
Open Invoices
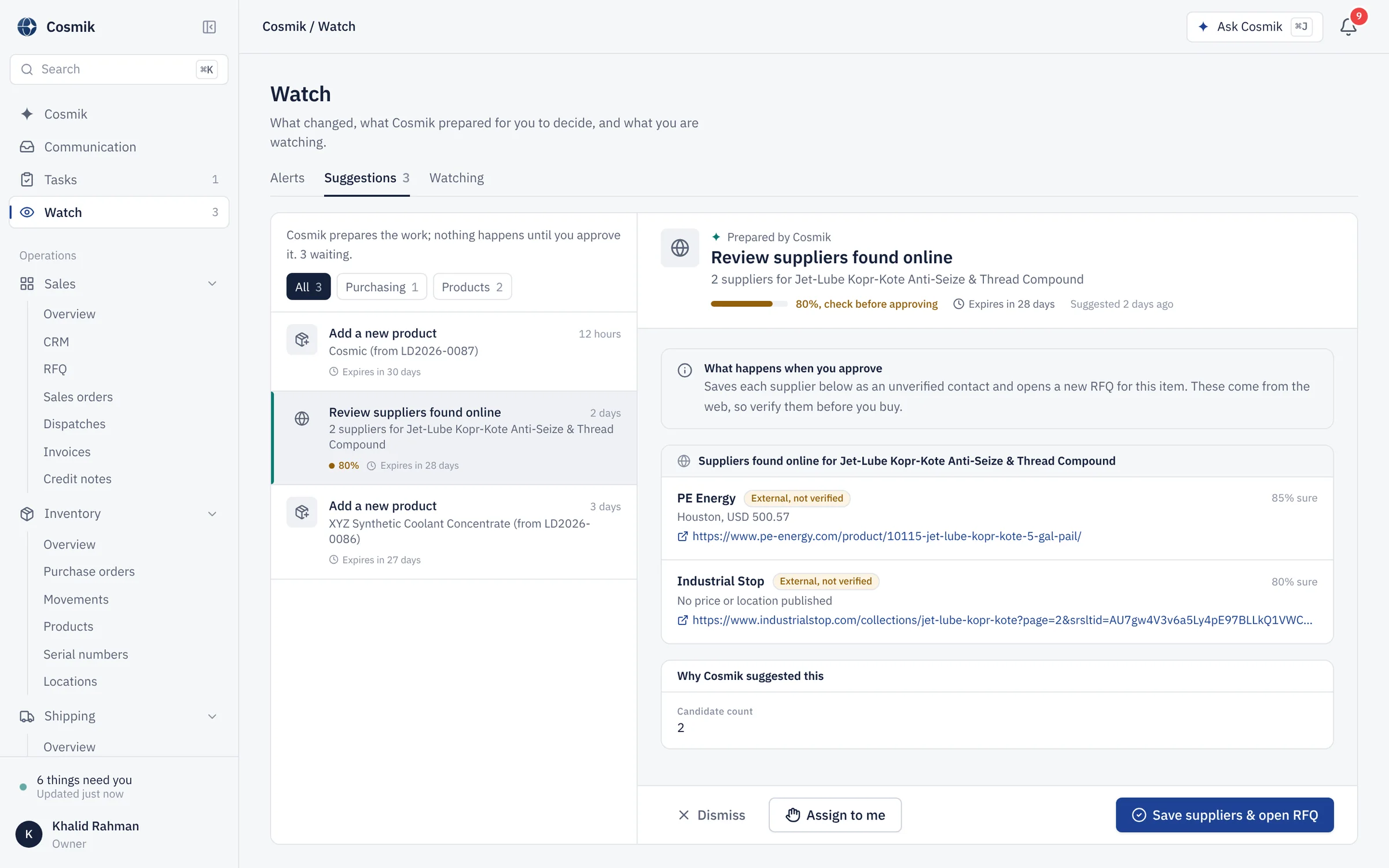(x=67, y=452)
